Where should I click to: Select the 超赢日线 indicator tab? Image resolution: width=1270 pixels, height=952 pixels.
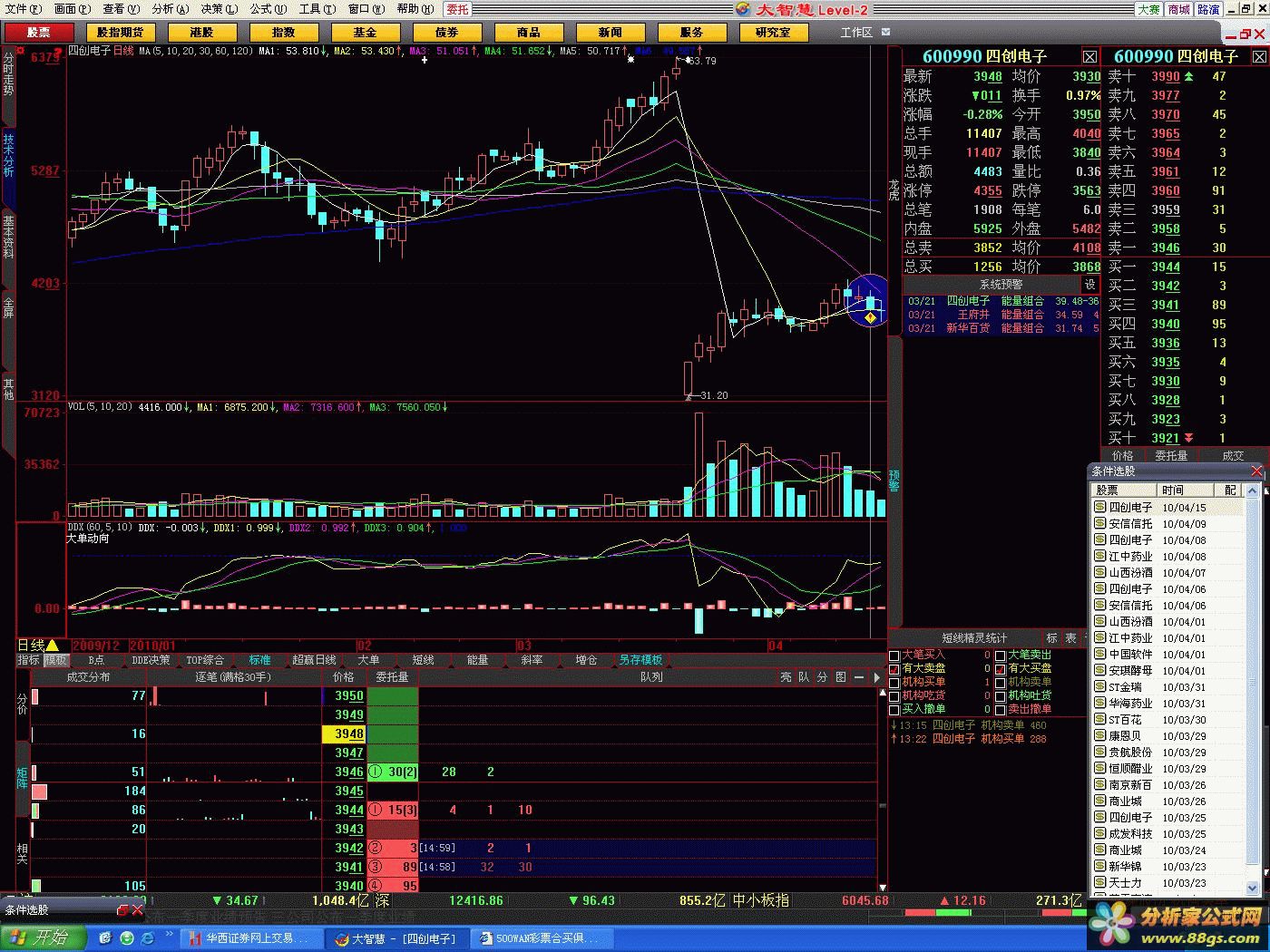pos(314,660)
